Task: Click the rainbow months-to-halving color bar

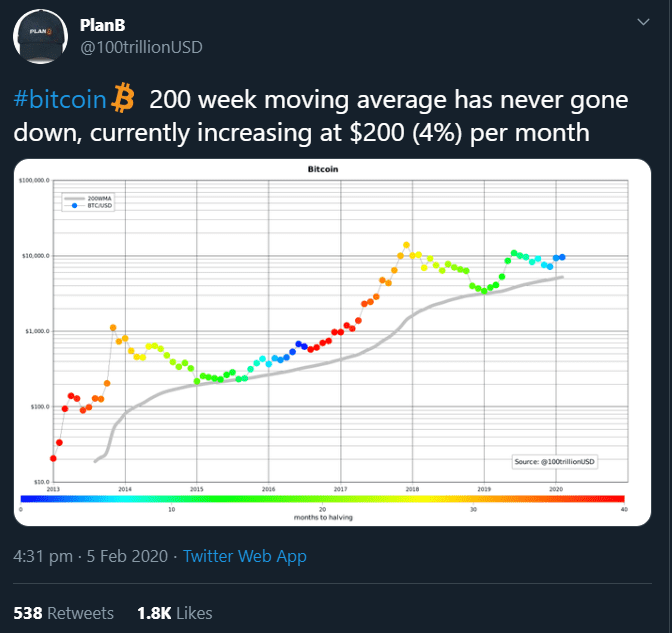Action: [322, 498]
